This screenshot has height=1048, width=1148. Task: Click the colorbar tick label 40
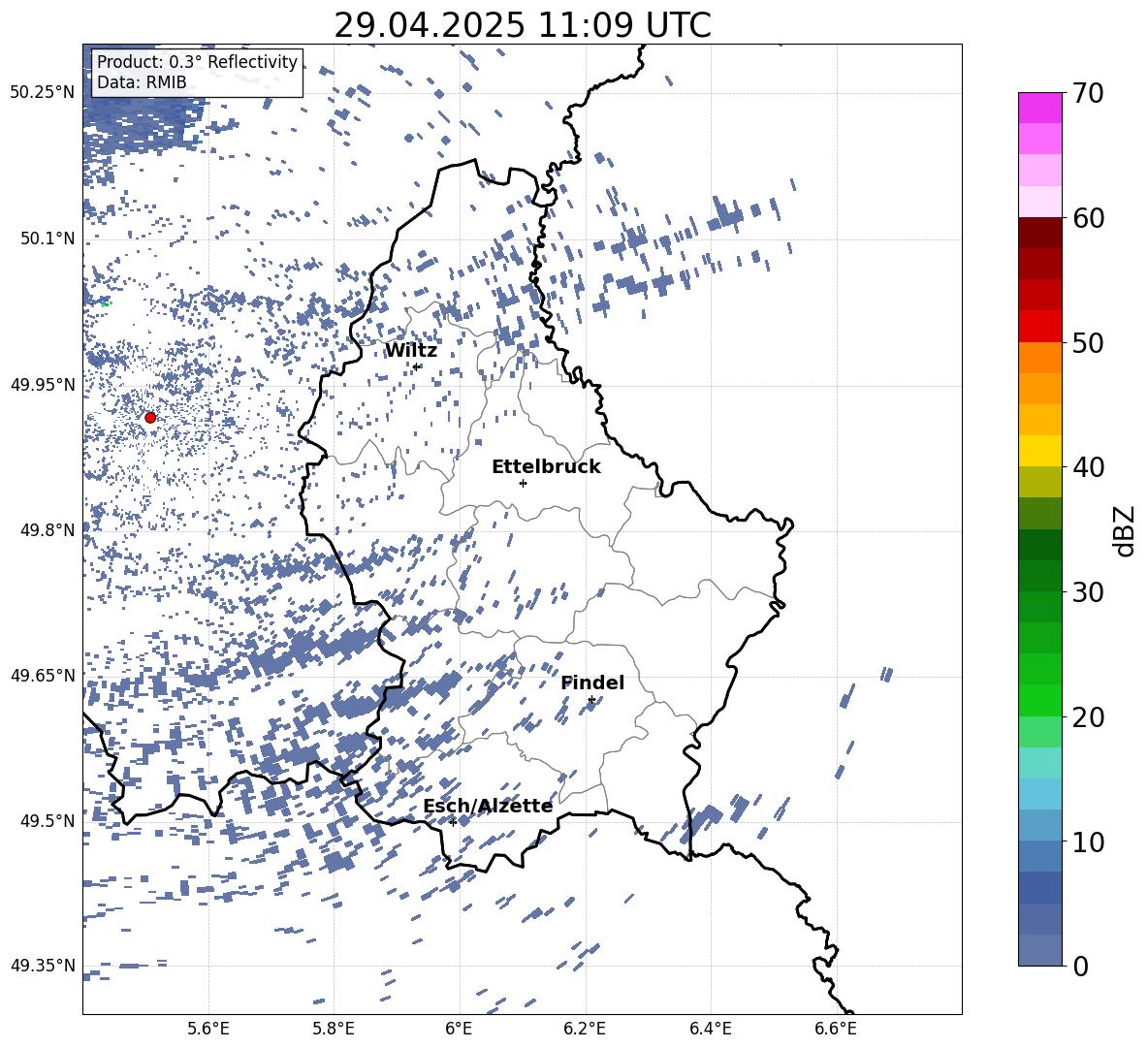coord(1088,467)
